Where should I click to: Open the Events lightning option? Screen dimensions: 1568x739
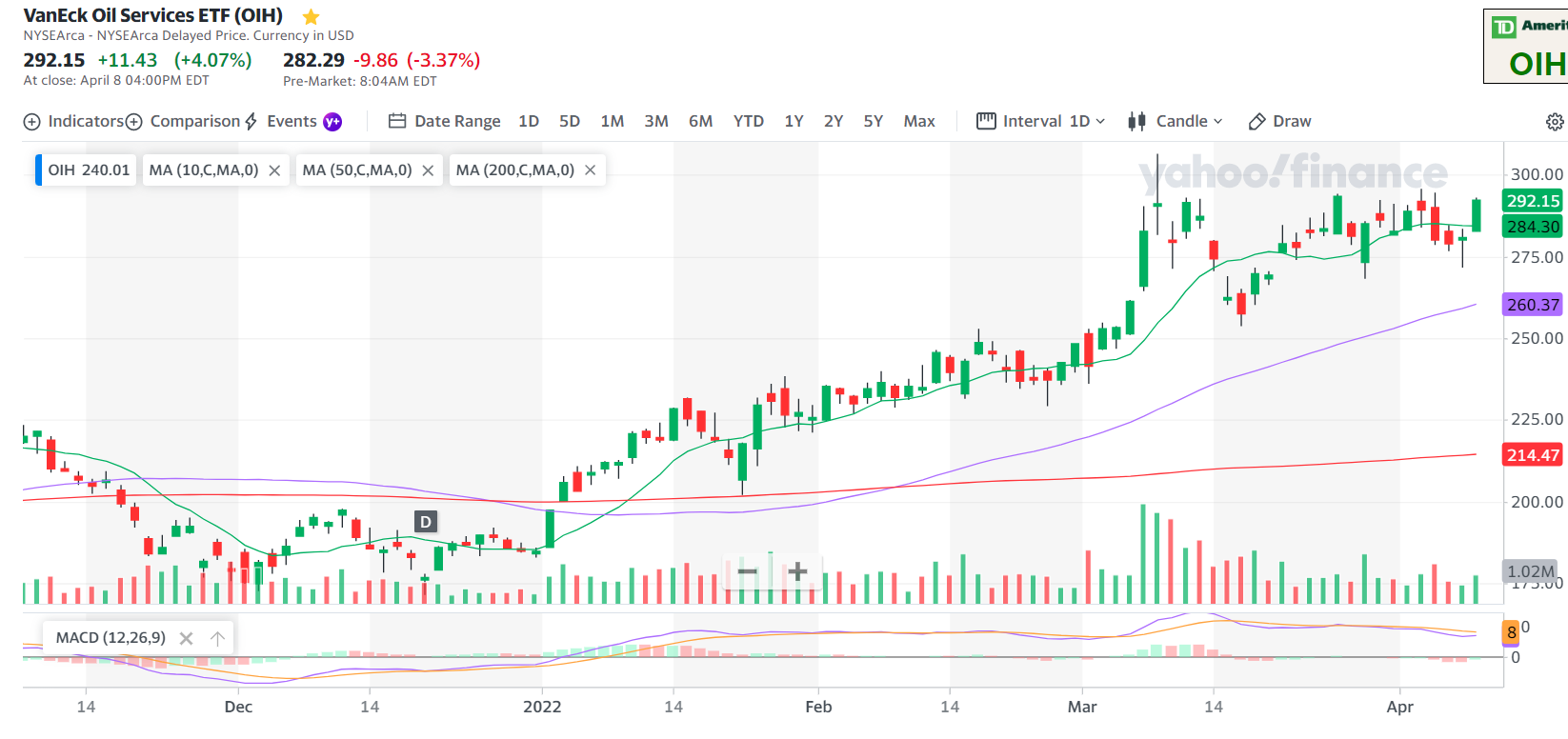281,121
